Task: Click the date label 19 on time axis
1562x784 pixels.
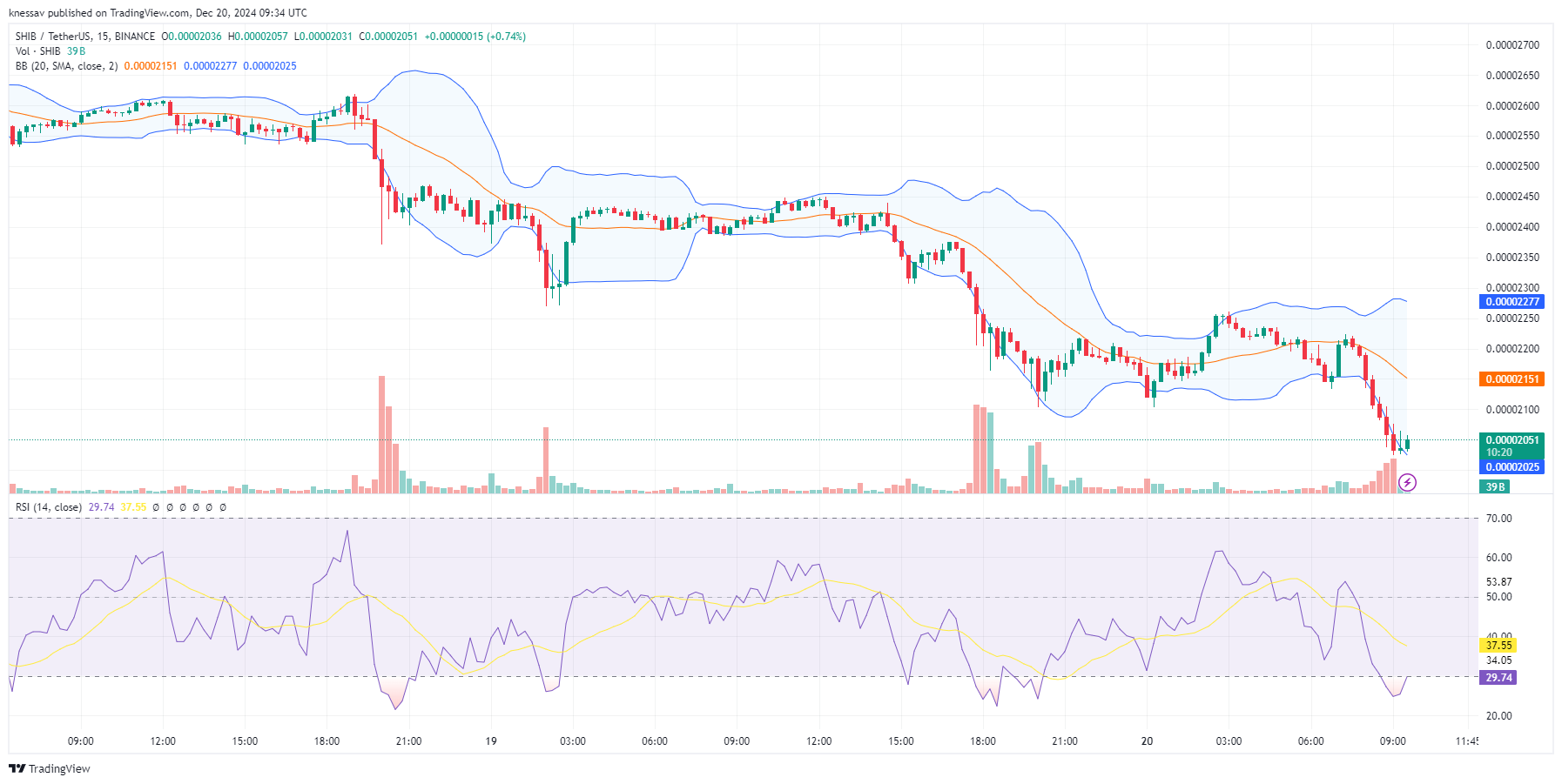Action: (491, 741)
